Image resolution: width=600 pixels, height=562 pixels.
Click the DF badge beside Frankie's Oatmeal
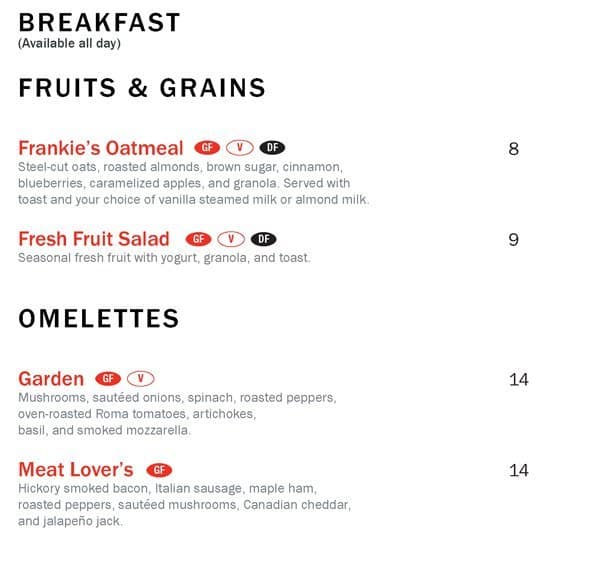tap(272, 148)
